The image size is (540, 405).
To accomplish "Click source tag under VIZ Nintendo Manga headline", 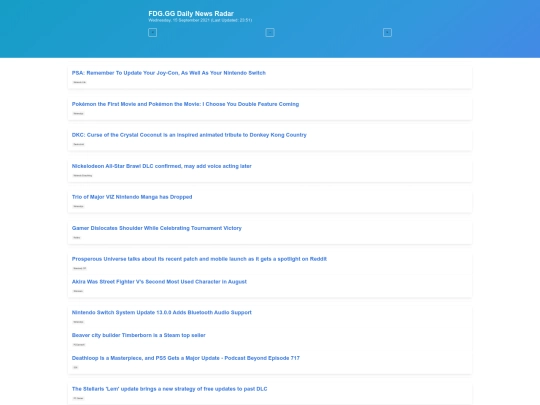I will coord(79,206).
